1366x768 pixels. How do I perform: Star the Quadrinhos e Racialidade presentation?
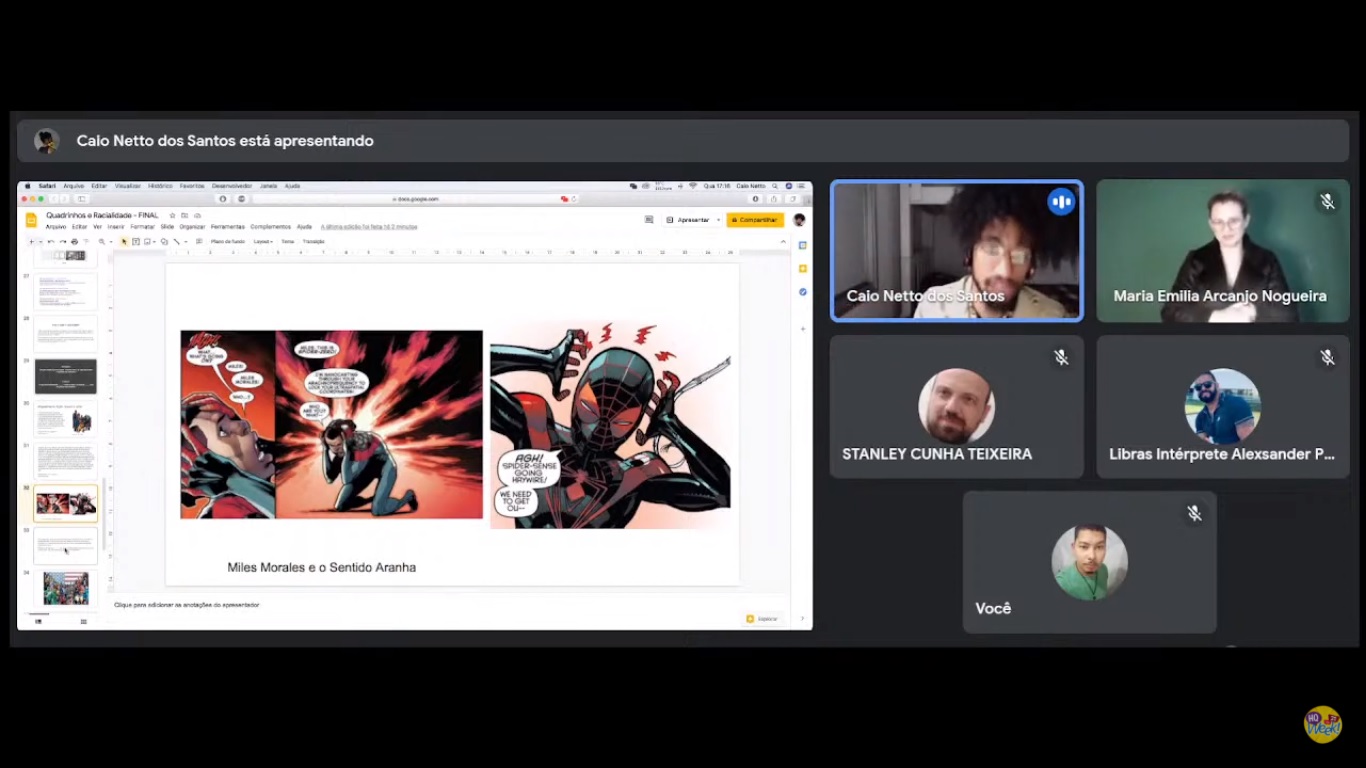[x=172, y=215]
